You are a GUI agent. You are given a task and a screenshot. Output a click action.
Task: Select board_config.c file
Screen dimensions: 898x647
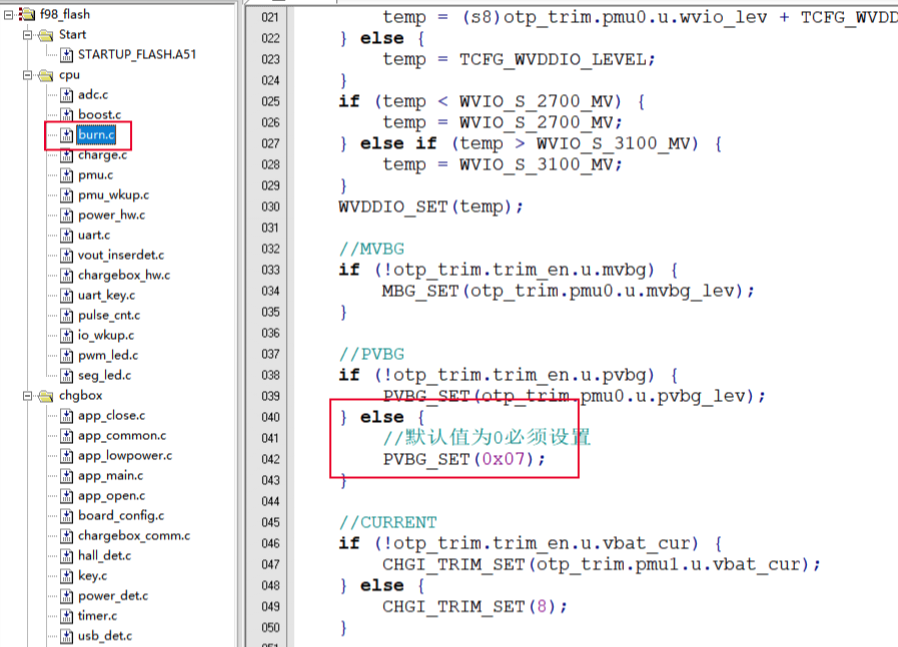tap(121, 516)
